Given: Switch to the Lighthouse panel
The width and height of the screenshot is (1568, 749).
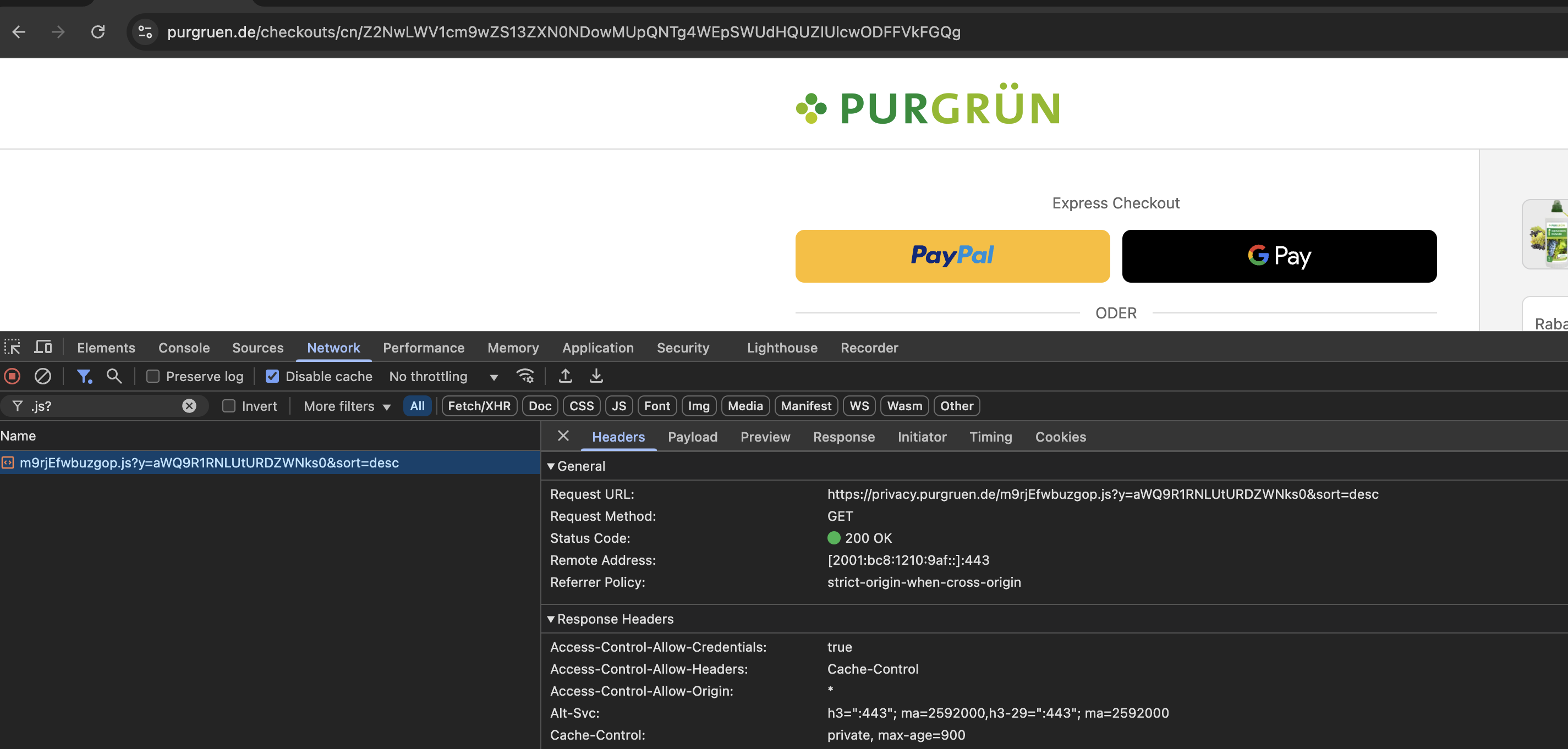Looking at the screenshot, I should tap(782, 348).
